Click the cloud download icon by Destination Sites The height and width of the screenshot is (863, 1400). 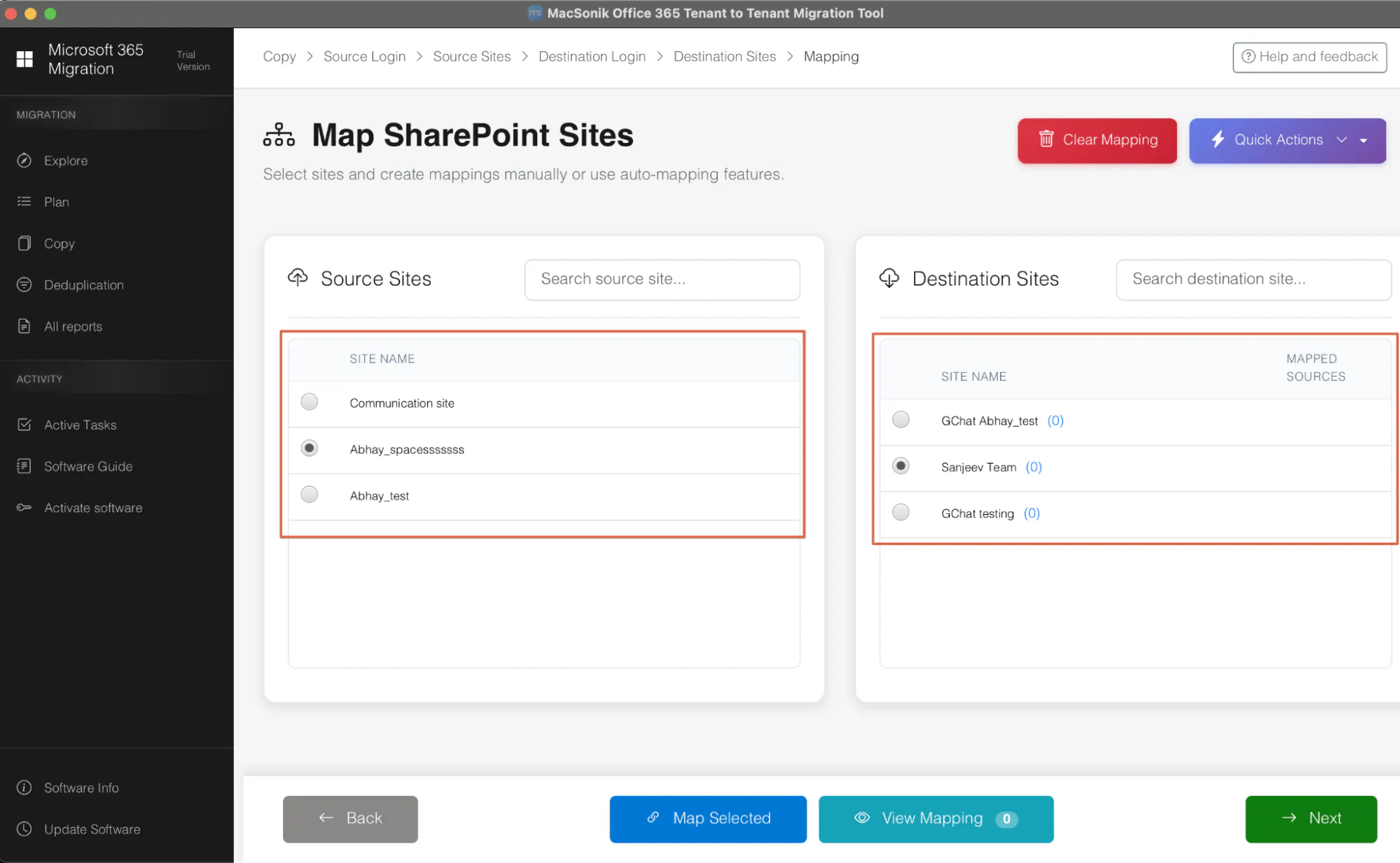[889, 278]
